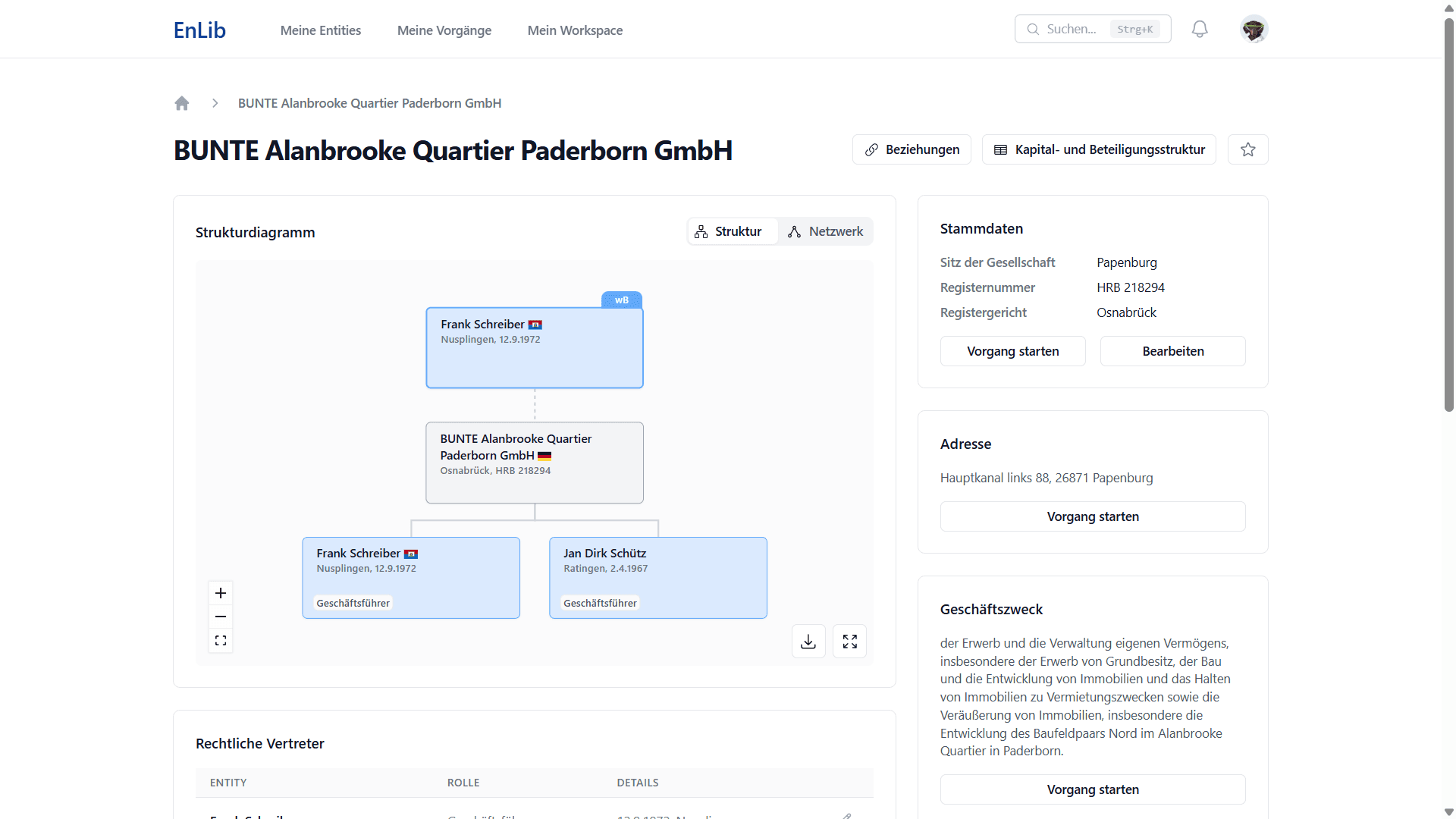The height and width of the screenshot is (819, 1456).
Task: Zoom out of the structure diagram
Action: coord(221,617)
